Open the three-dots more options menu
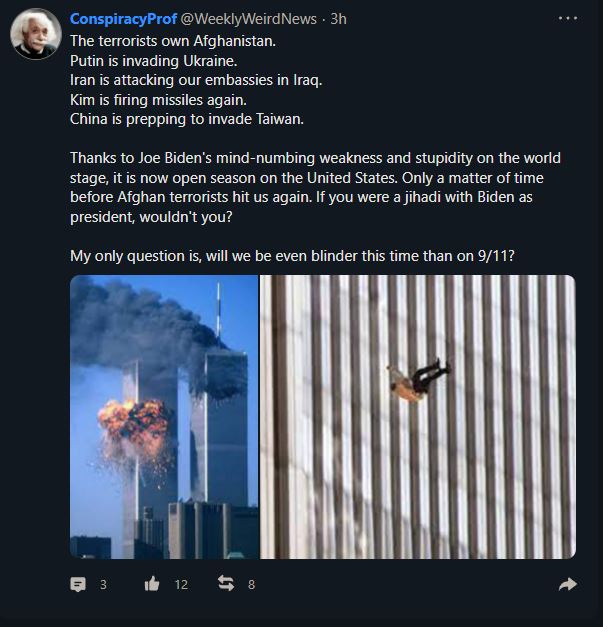 point(568,18)
